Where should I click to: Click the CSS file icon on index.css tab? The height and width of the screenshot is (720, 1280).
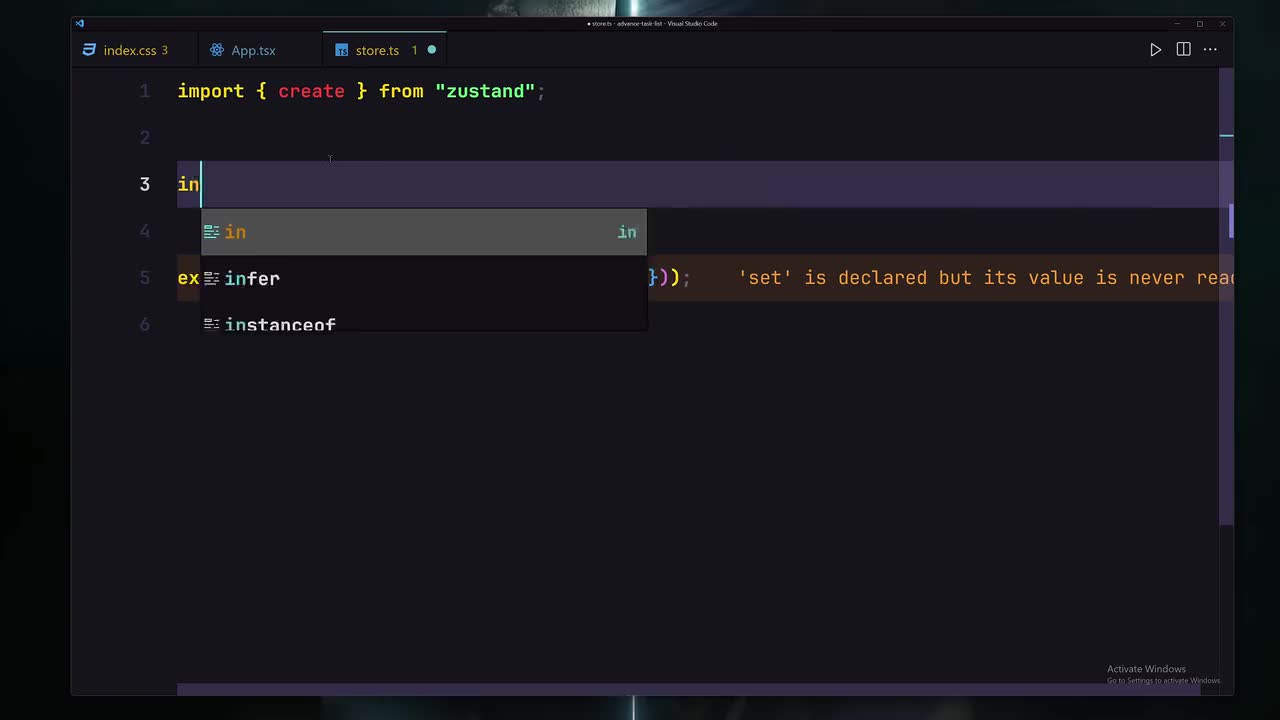[x=89, y=50]
